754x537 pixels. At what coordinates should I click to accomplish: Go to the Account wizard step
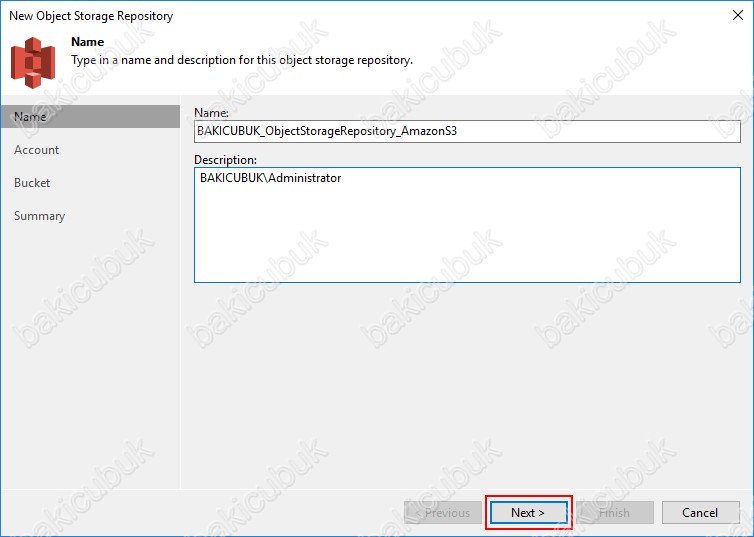37,150
